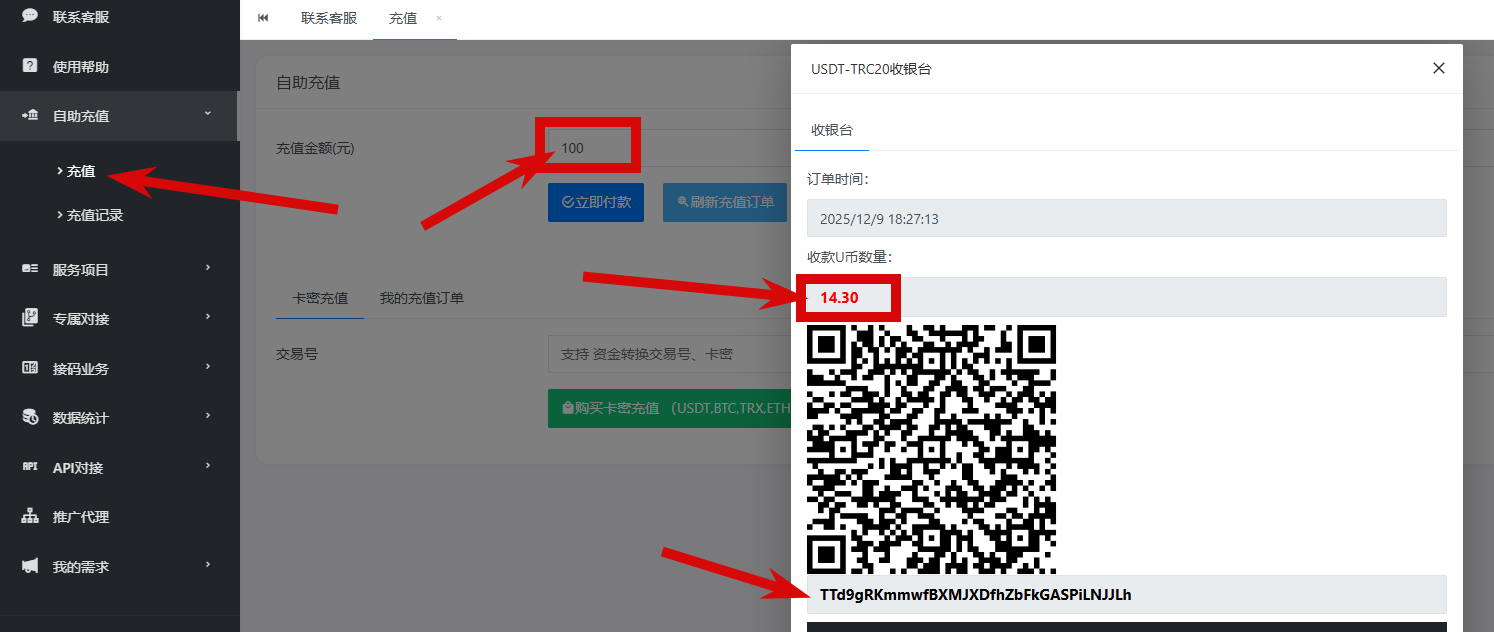Click the API对接 icon in sidebar
The width and height of the screenshot is (1494, 632).
30,467
